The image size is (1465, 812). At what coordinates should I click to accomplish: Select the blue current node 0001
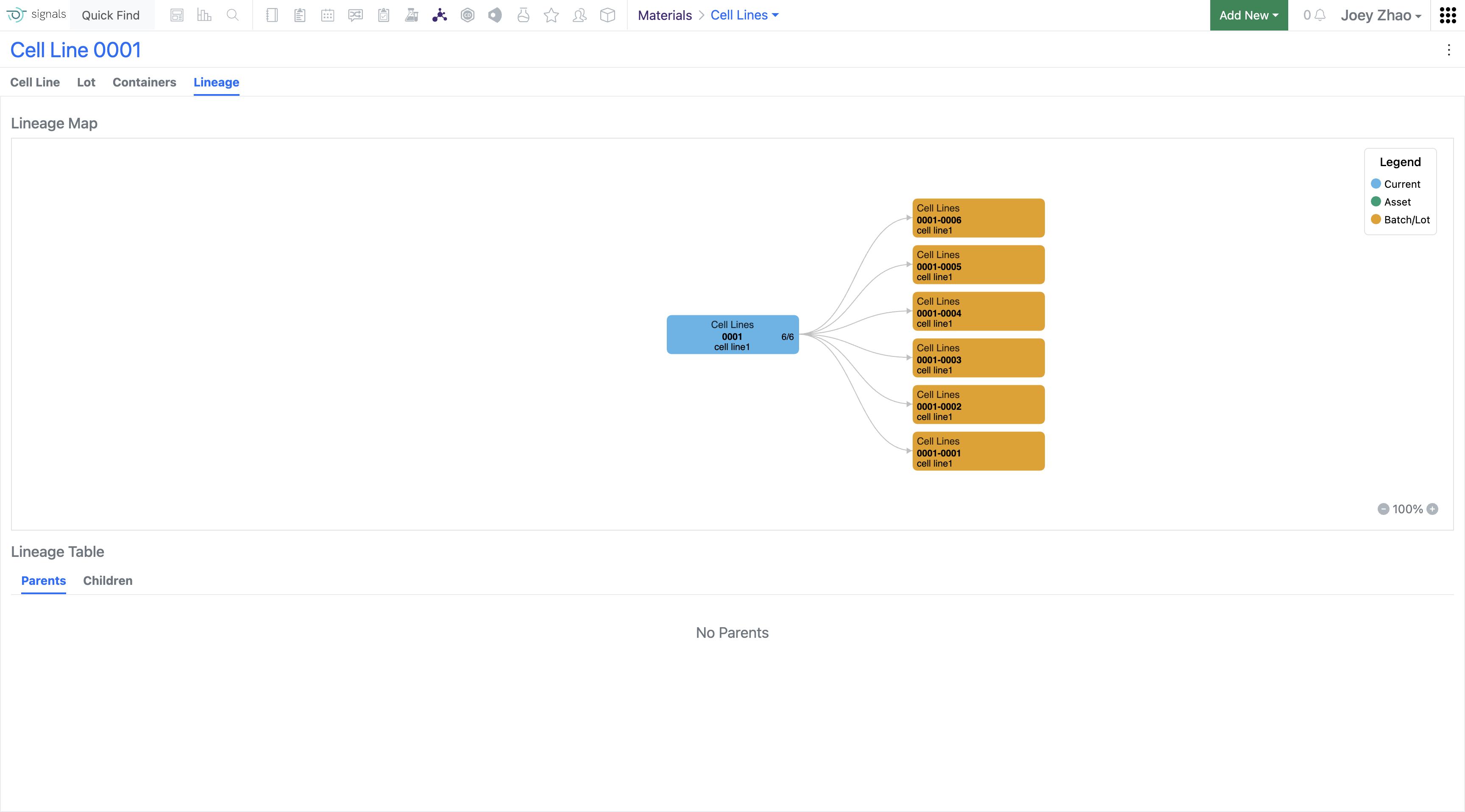pyautogui.click(x=732, y=335)
